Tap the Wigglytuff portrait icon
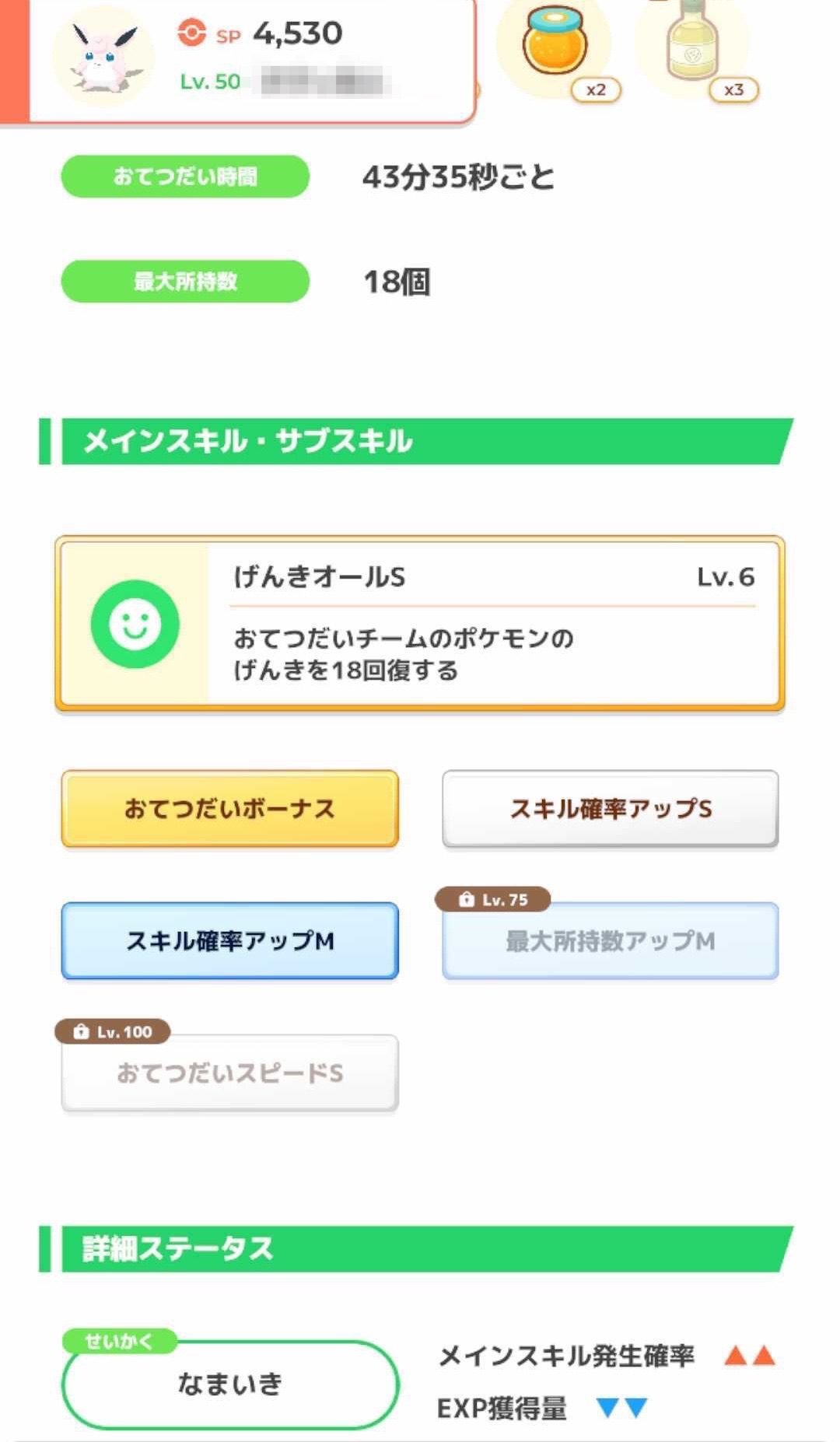840x1442 pixels. 103,57
